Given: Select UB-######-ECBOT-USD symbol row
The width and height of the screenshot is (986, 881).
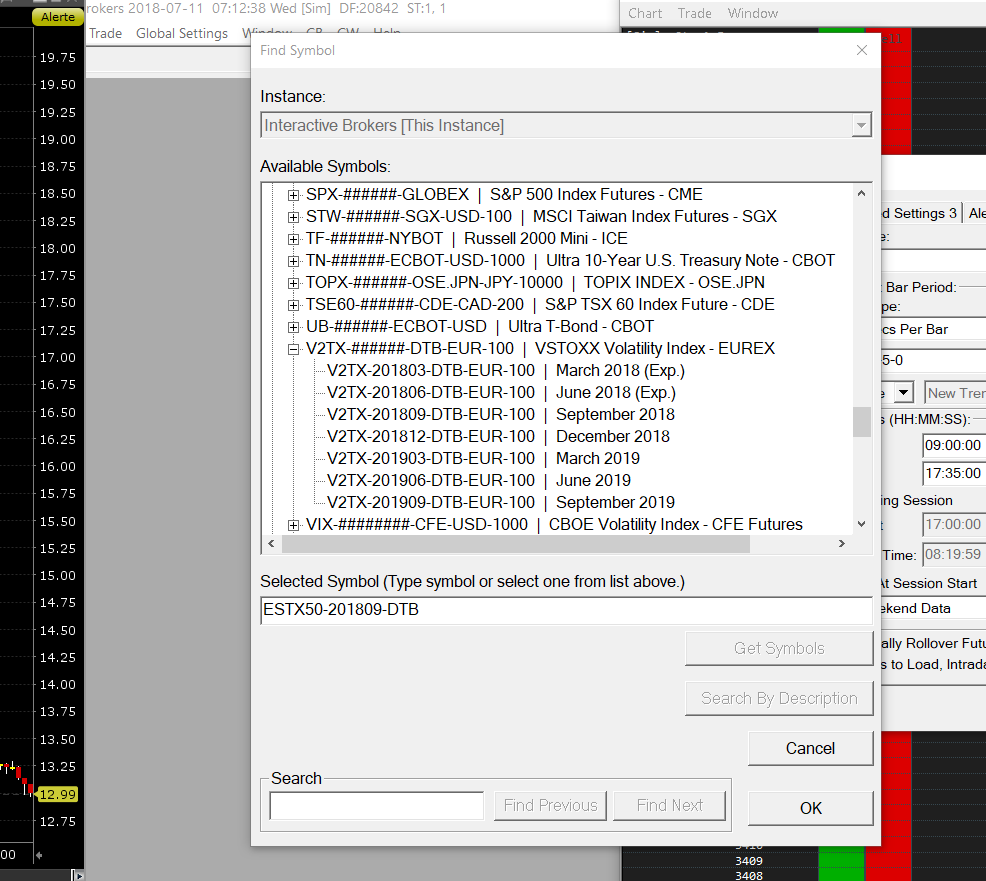Looking at the screenshot, I should [480, 326].
